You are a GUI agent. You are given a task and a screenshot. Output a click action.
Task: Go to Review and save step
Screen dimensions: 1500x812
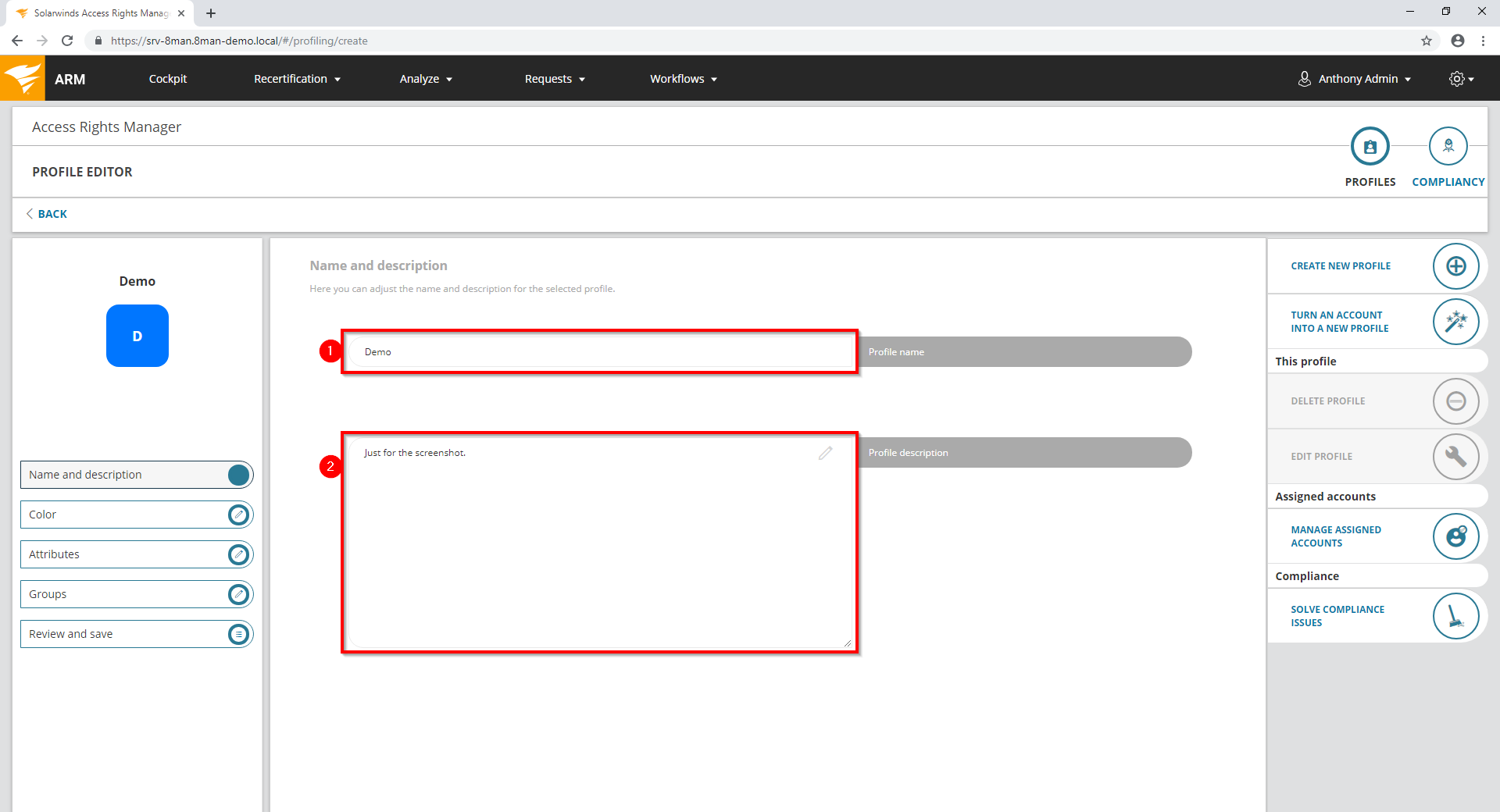(137, 634)
